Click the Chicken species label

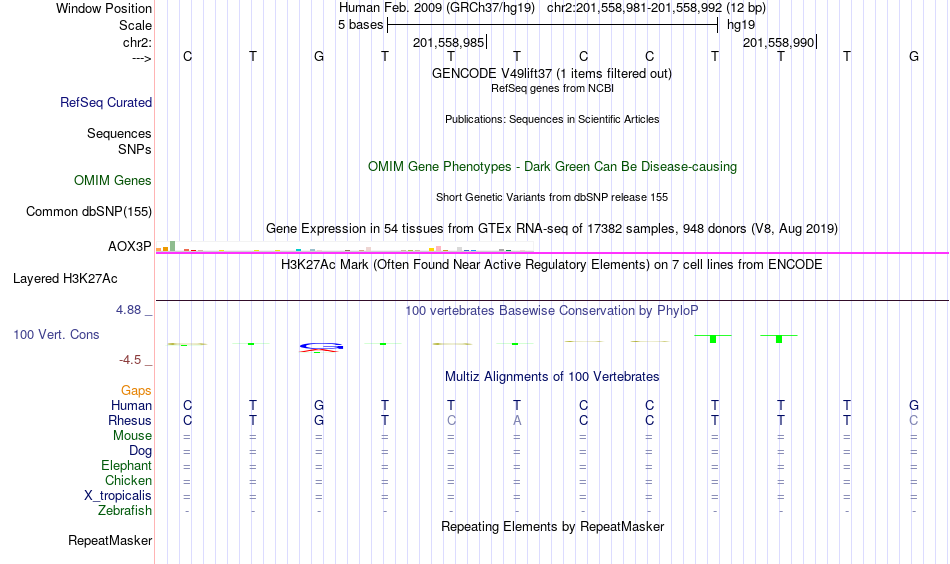click(128, 480)
